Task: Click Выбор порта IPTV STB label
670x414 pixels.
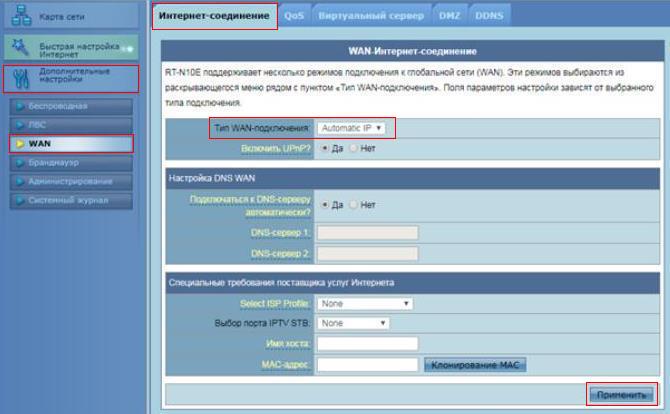Action: click(262, 323)
